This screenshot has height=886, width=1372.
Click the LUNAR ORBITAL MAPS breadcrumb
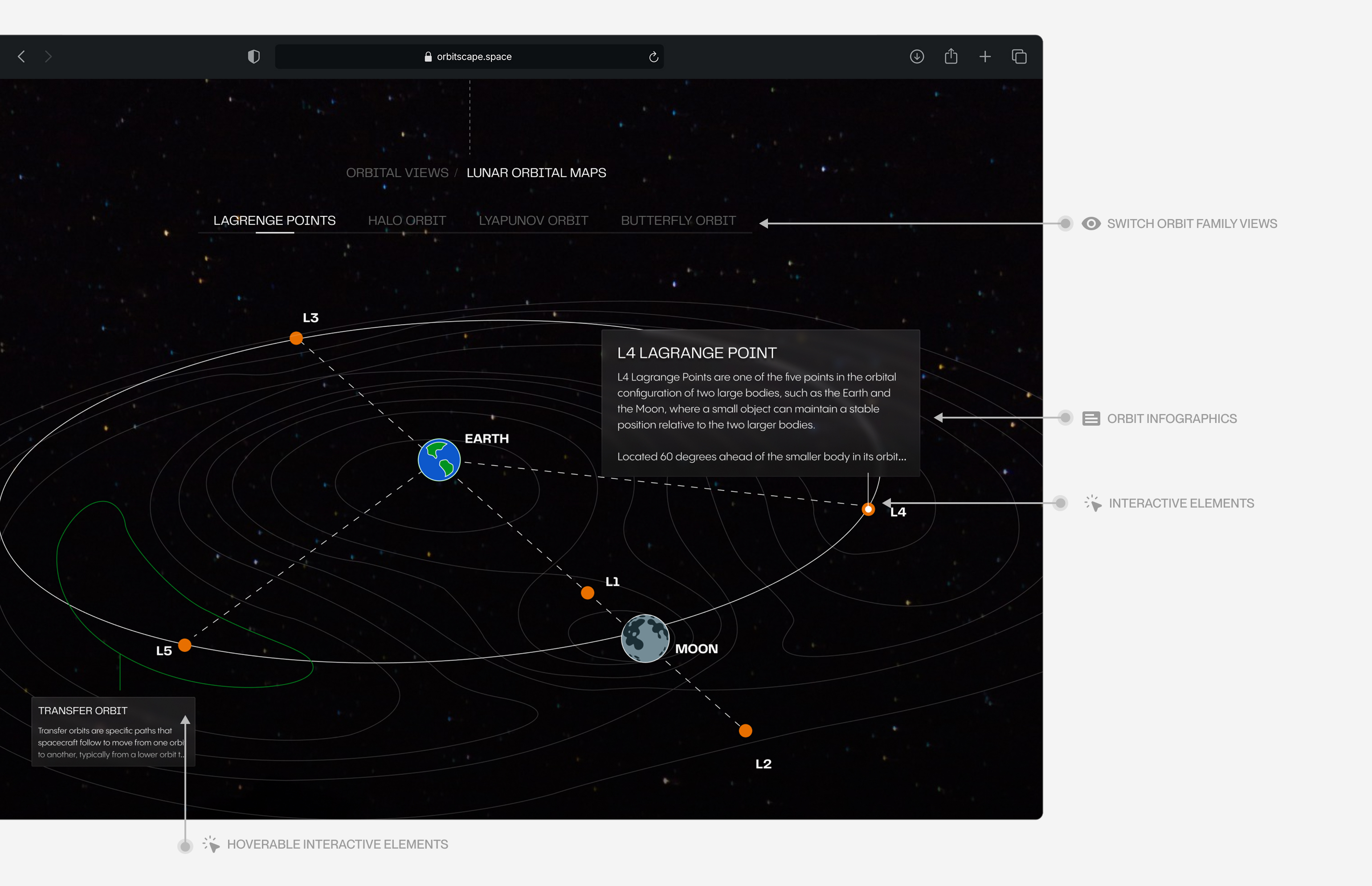(x=536, y=173)
